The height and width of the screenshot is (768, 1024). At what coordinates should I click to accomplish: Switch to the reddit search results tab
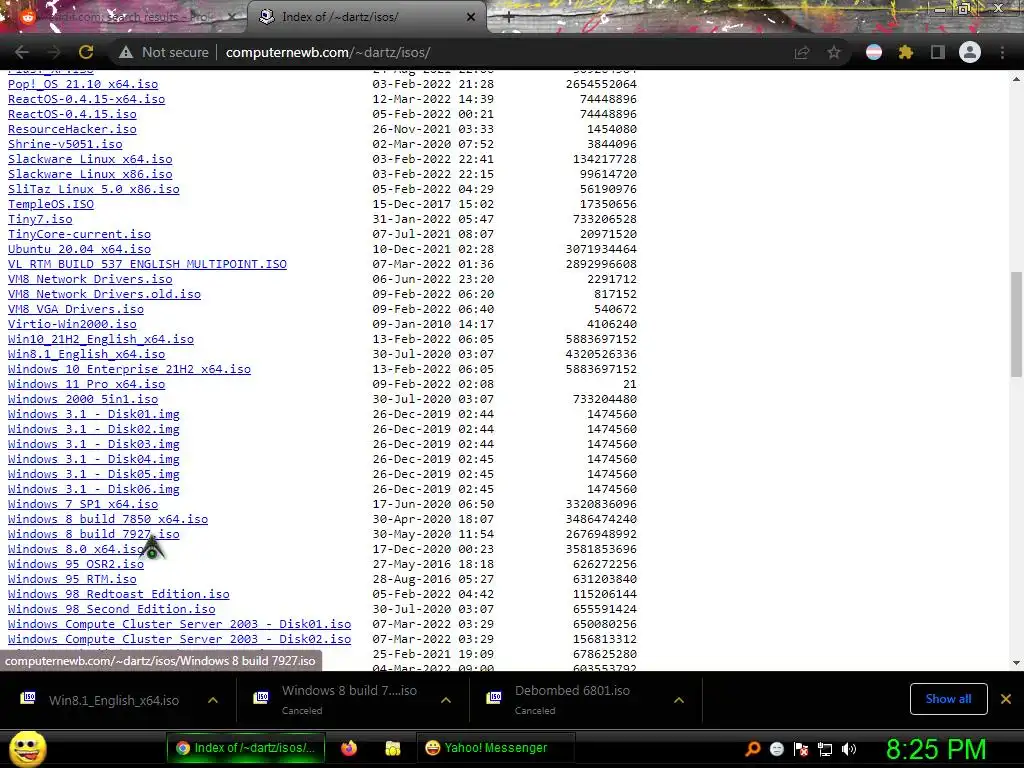click(x=124, y=17)
